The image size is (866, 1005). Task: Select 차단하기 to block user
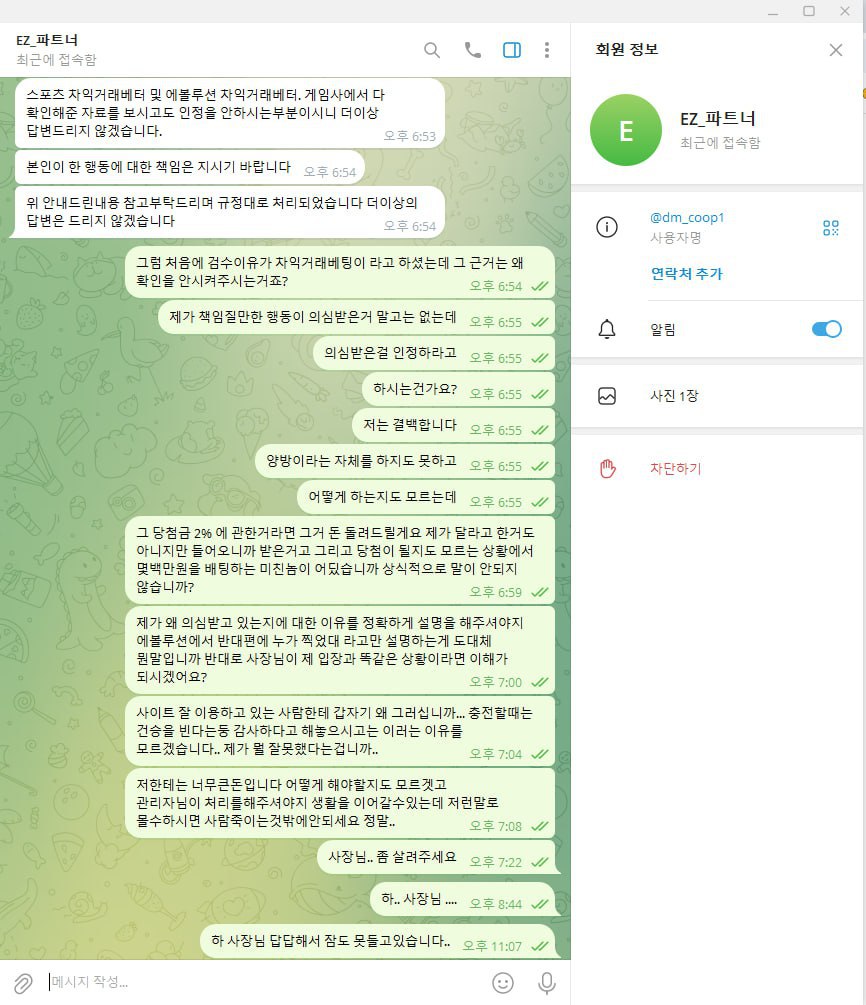click(676, 469)
